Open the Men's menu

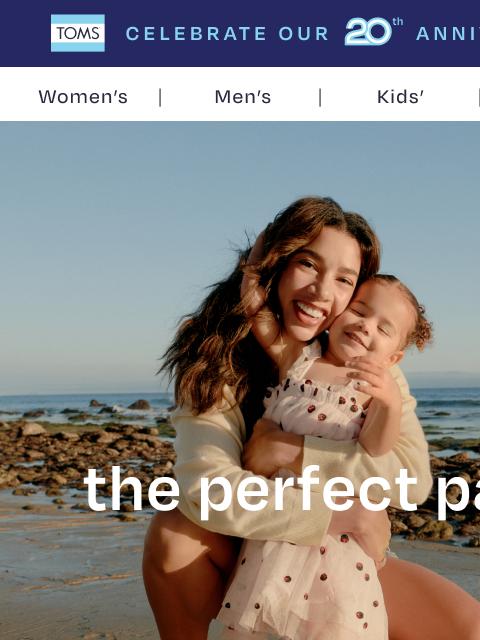[243, 97]
